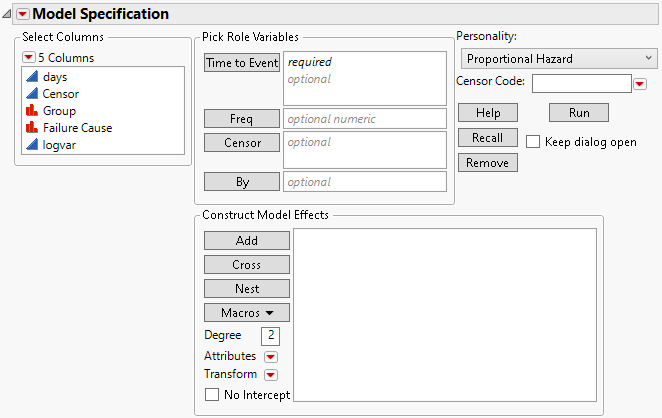Enable Keep dialog open checkbox
Screen dimensions: 662x418
pos(533,142)
